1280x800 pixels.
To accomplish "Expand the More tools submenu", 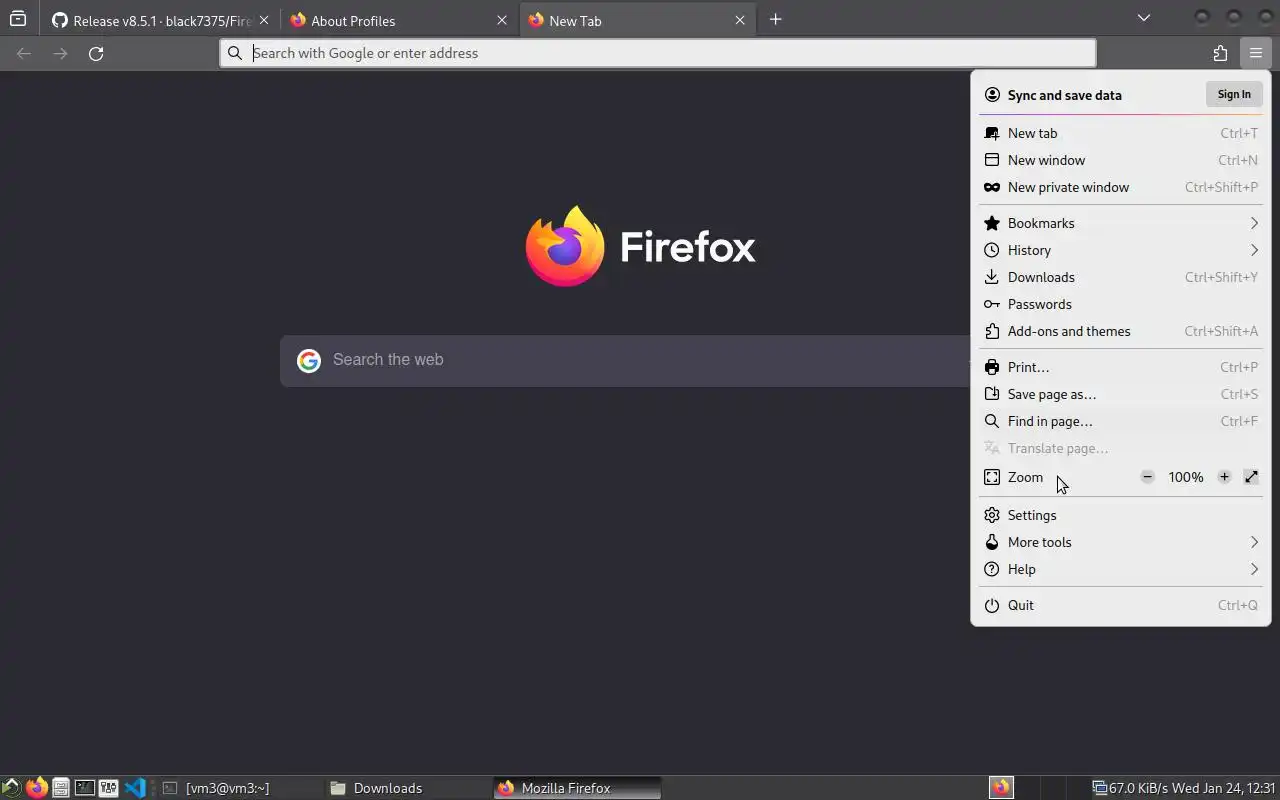I will 1121,542.
